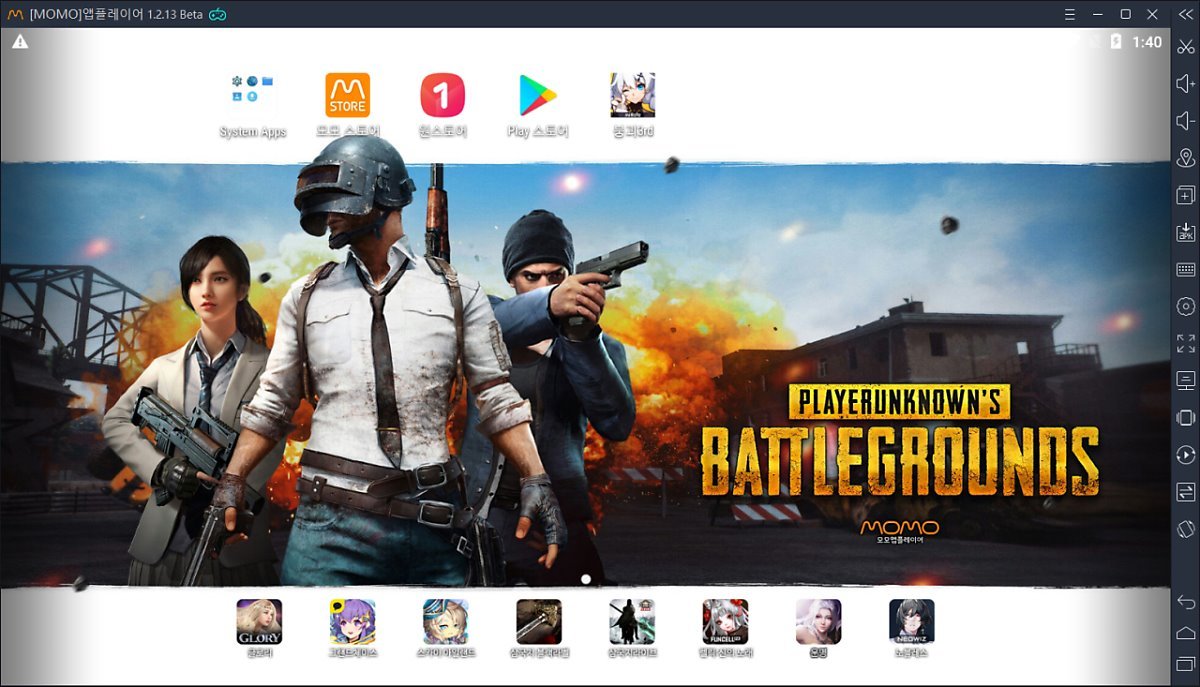Select the carousel page indicator dot
This screenshot has width=1200, height=687.
tap(584, 578)
